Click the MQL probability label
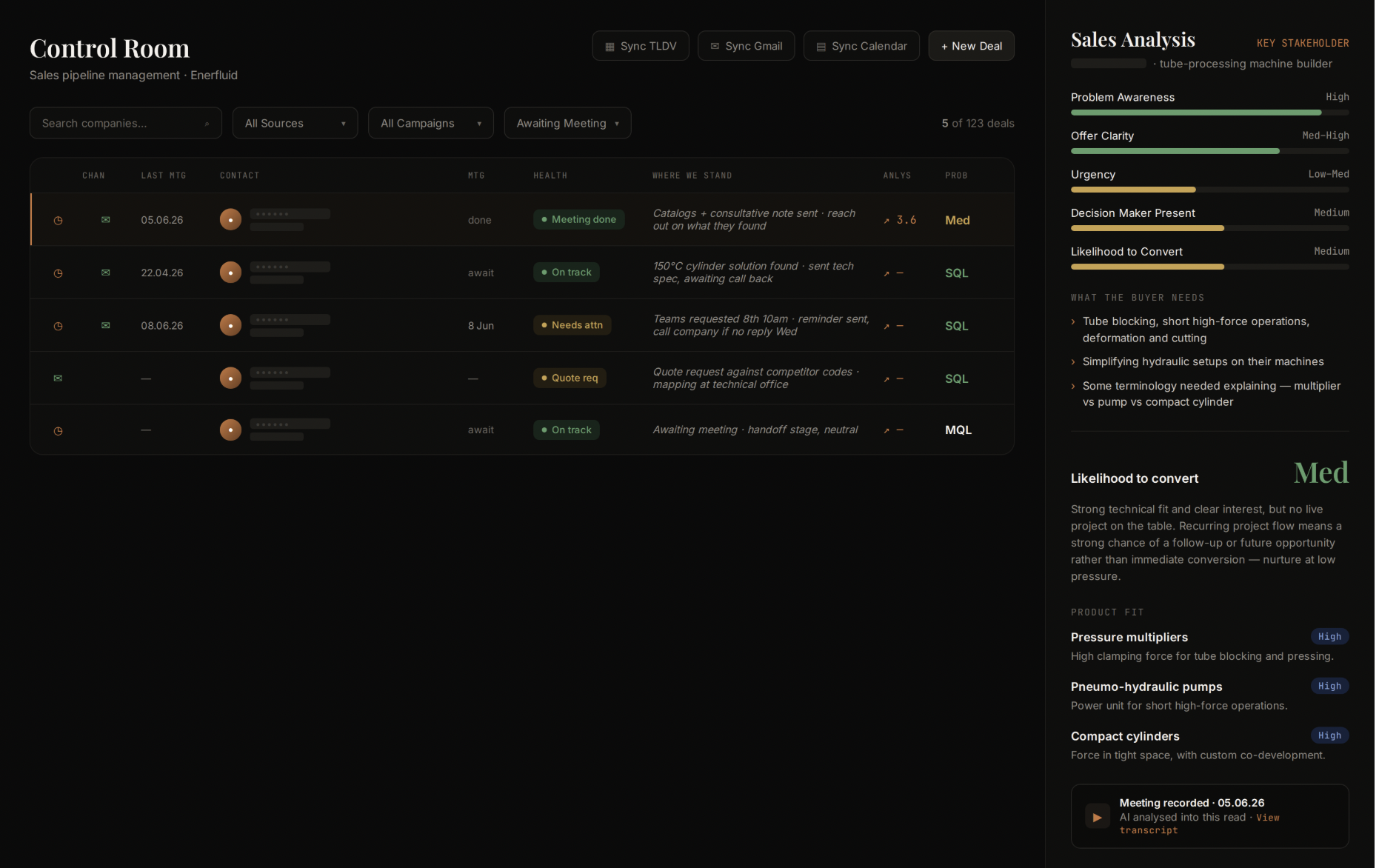This screenshot has width=1379, height=868. point(958,430)
